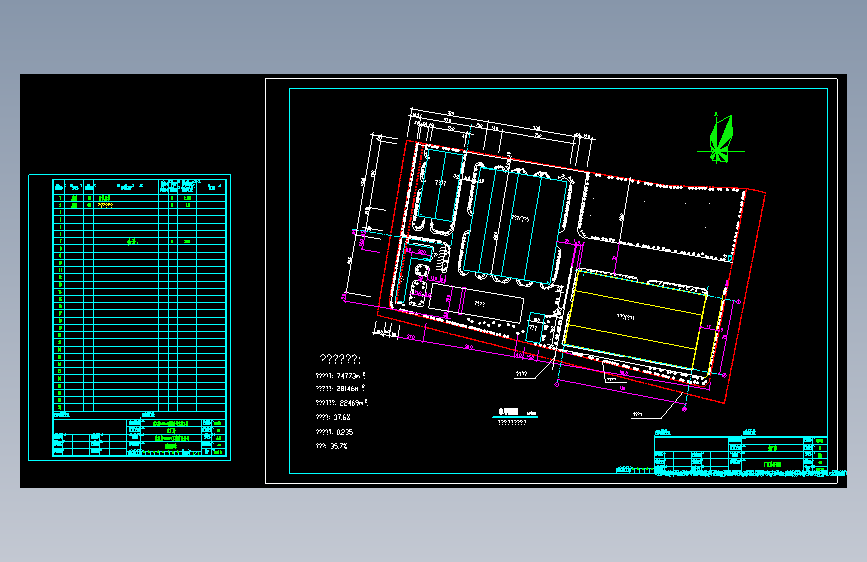Pick the large cyan-outlined central building
Image resolution: width=867 pixels, height=562 pixels.
click(x=515, y=226)
